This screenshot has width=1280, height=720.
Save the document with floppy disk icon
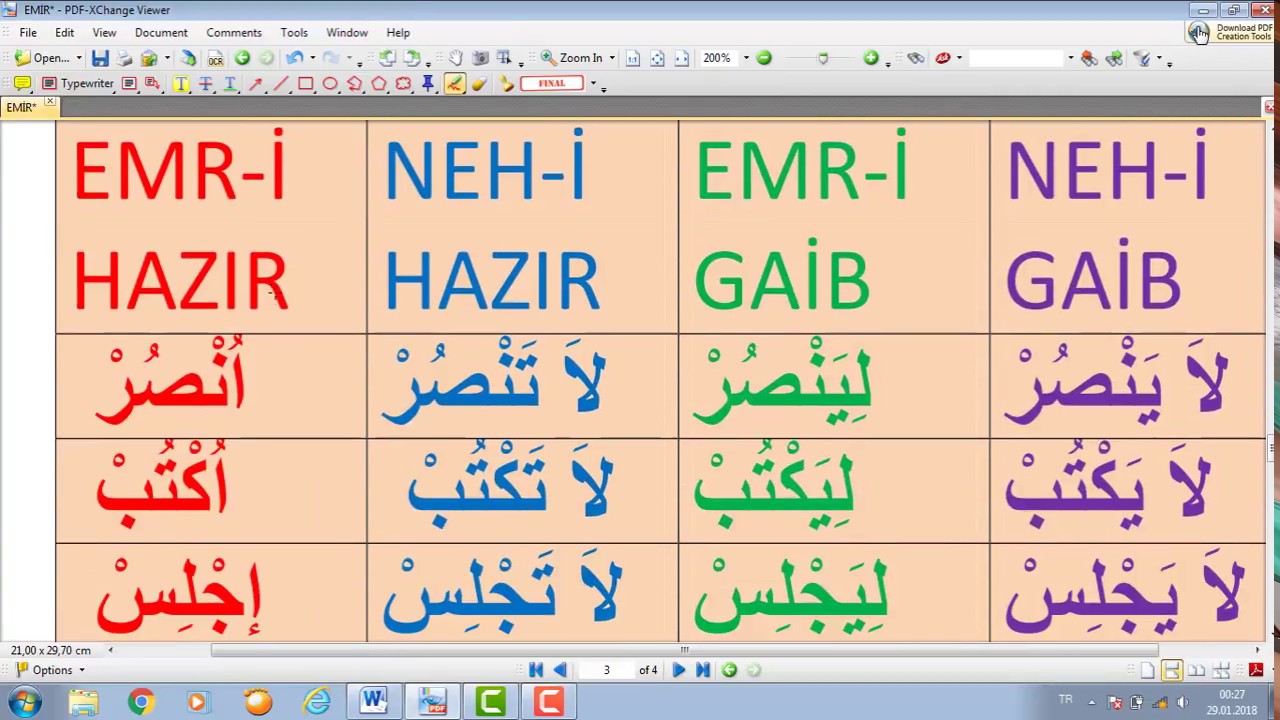tap(100, 58)
